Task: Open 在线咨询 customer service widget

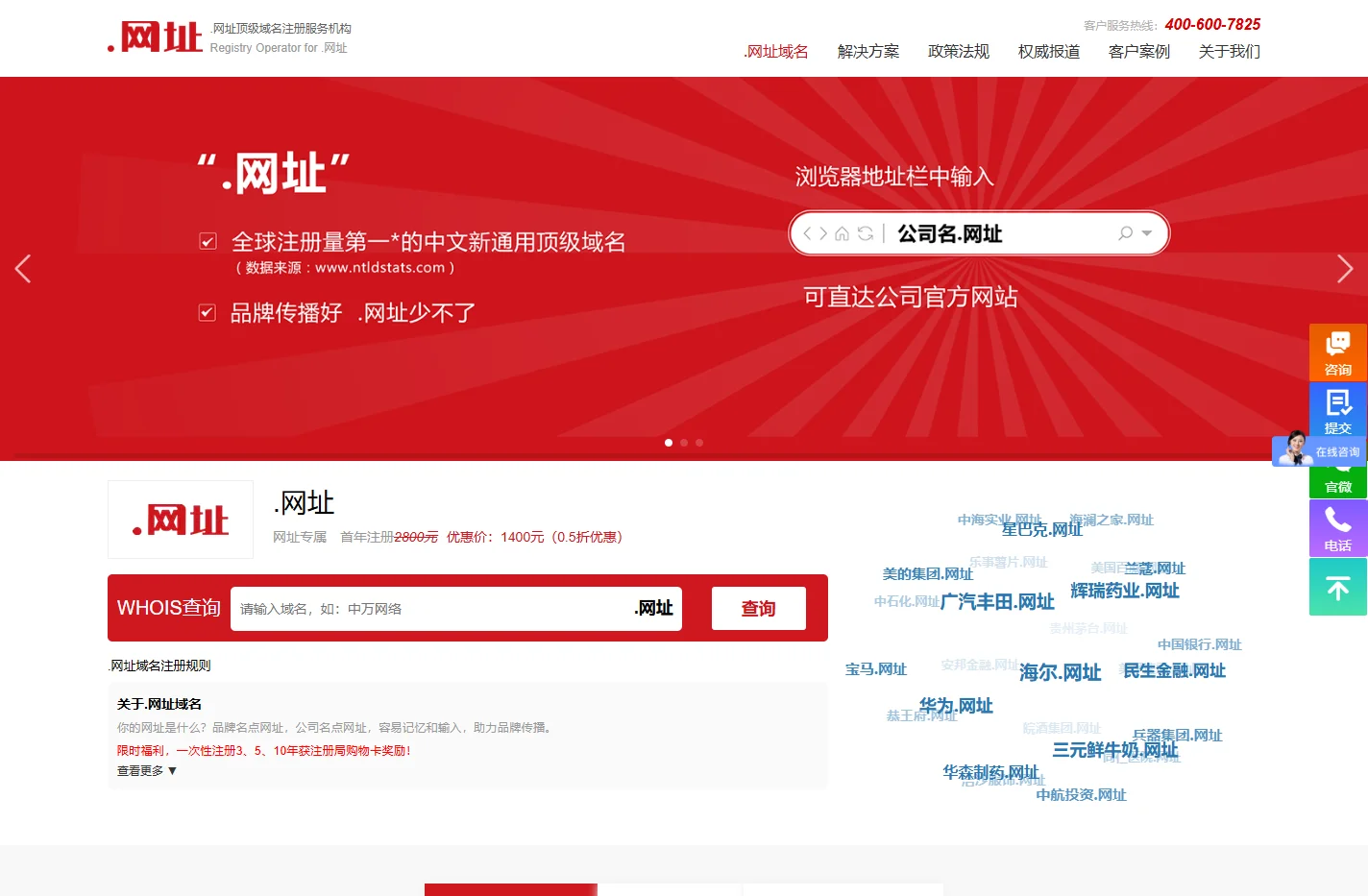Action: [1319, 449]
